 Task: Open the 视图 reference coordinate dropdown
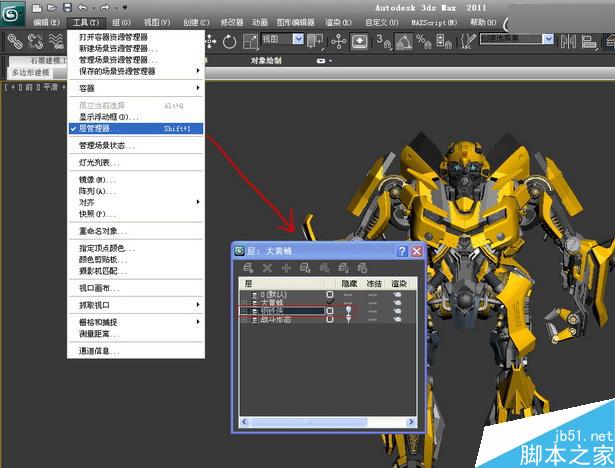(x=298, y=39)
